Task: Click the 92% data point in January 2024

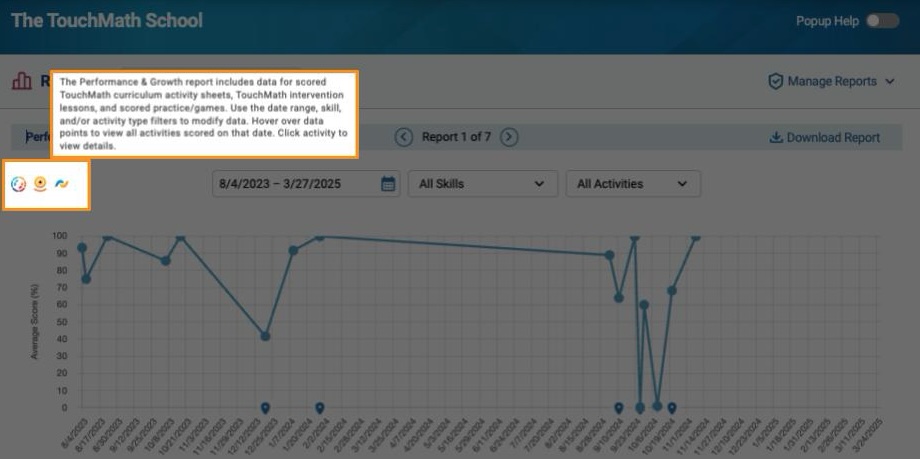Action: tap(293, 251)
